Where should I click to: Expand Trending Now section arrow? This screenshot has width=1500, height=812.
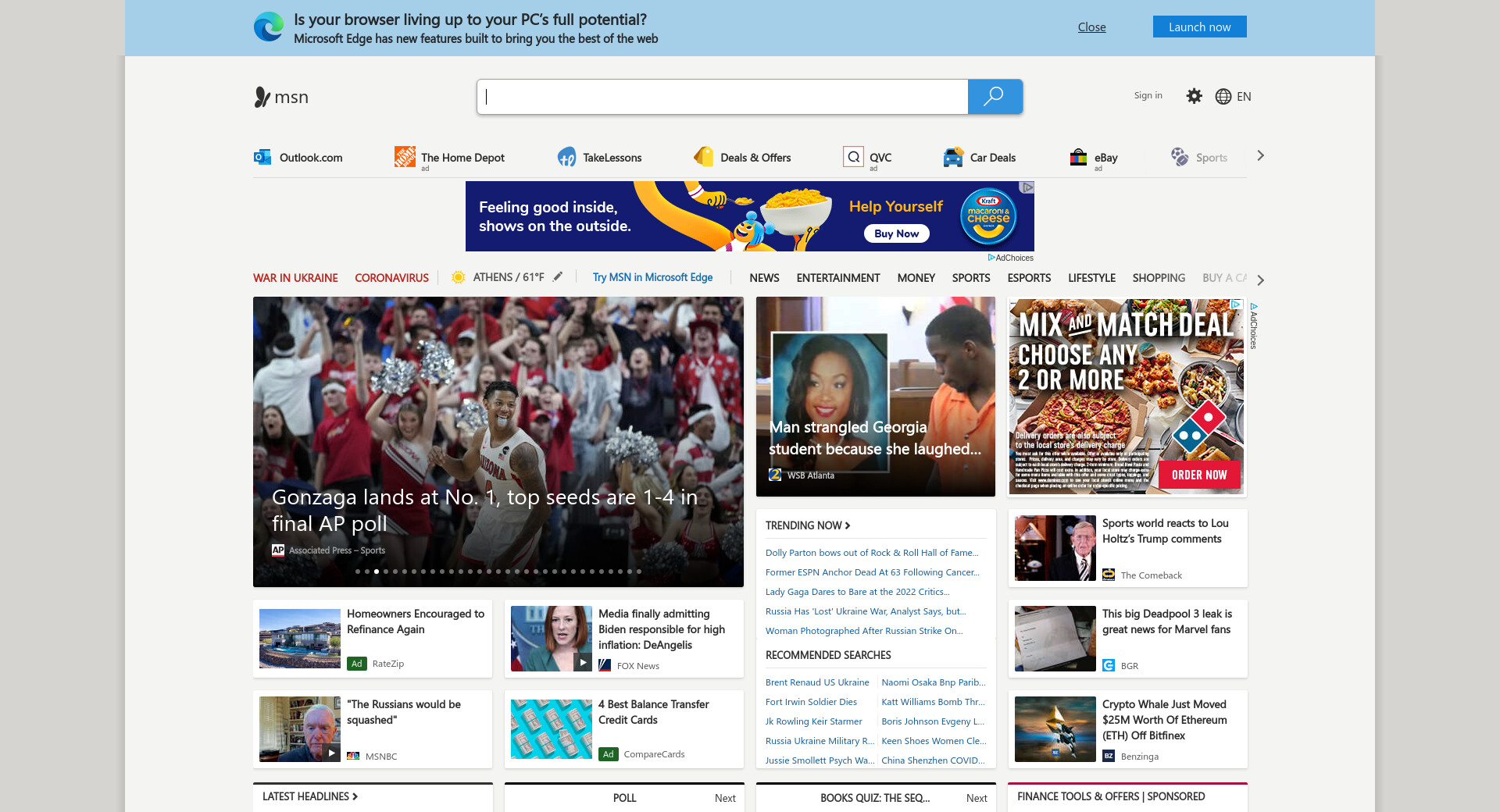tap(848, 525)
